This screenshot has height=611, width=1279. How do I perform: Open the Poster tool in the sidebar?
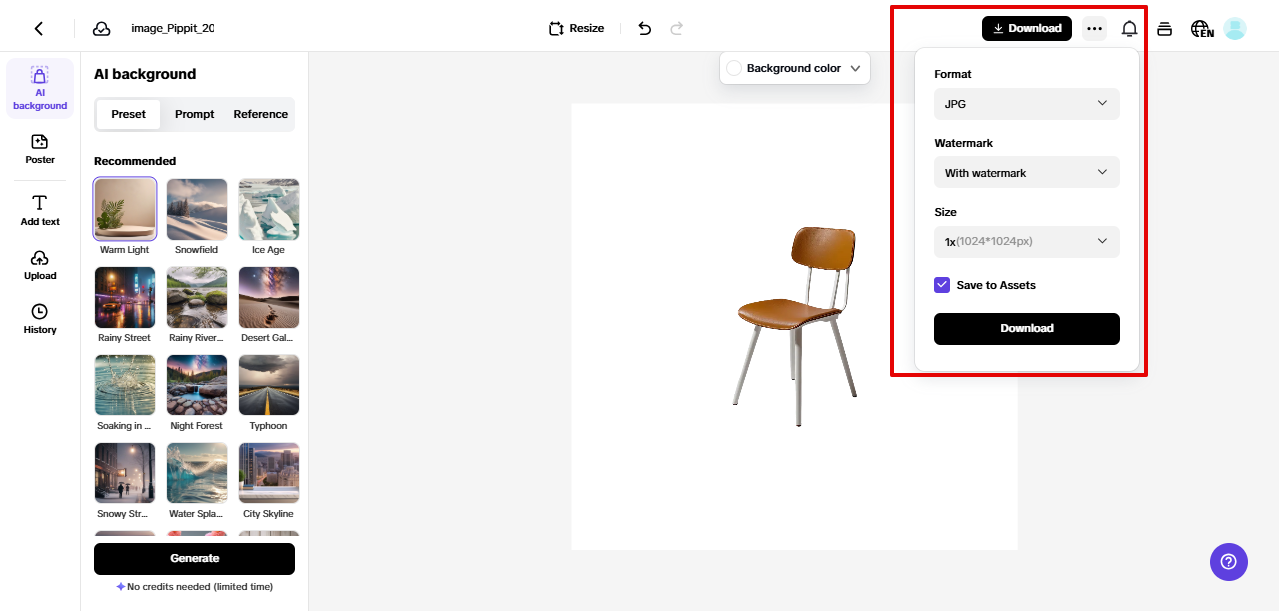pyautogui.click(x=40, y=149)
